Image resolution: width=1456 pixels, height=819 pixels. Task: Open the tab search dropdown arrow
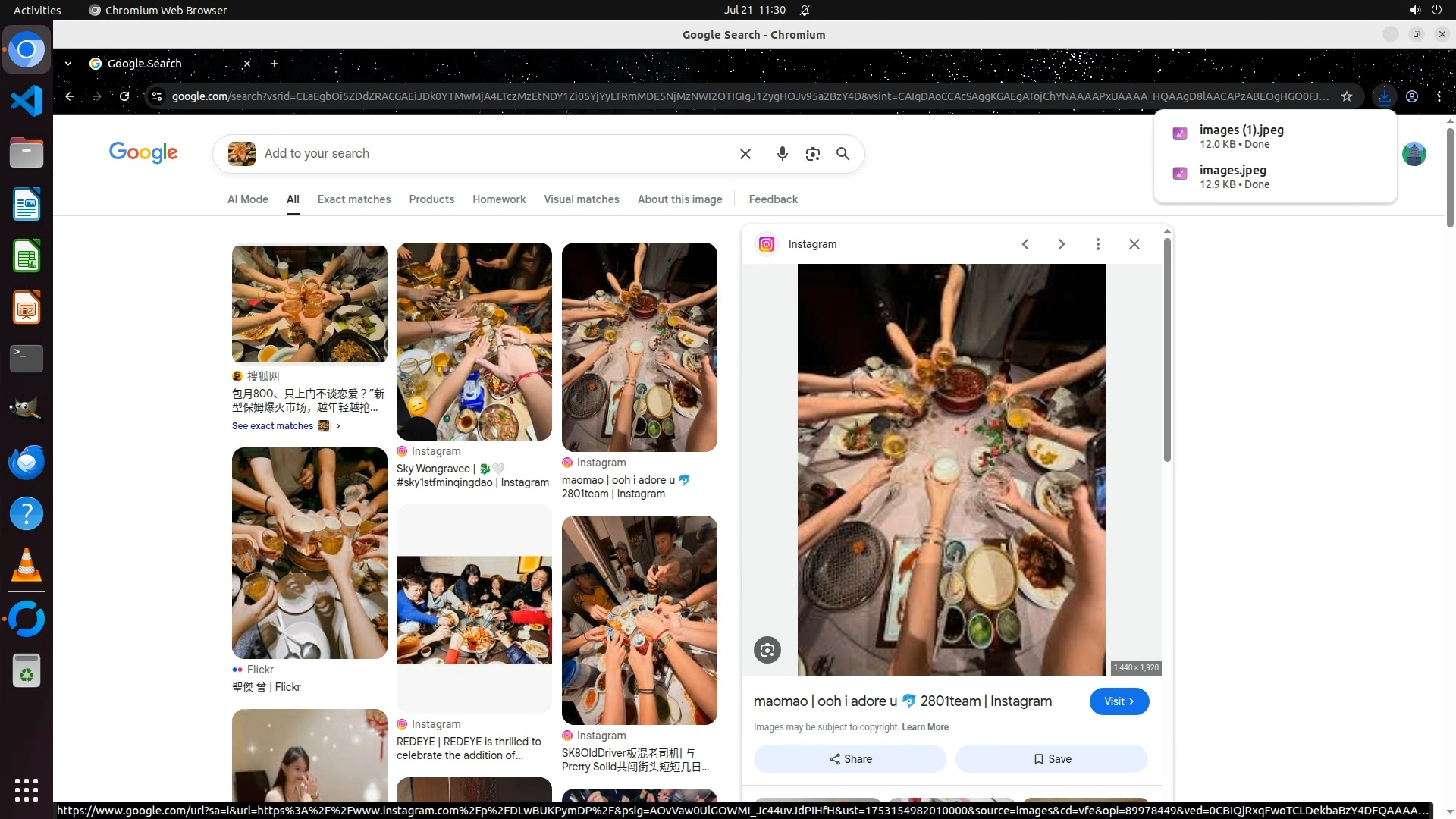68,64
